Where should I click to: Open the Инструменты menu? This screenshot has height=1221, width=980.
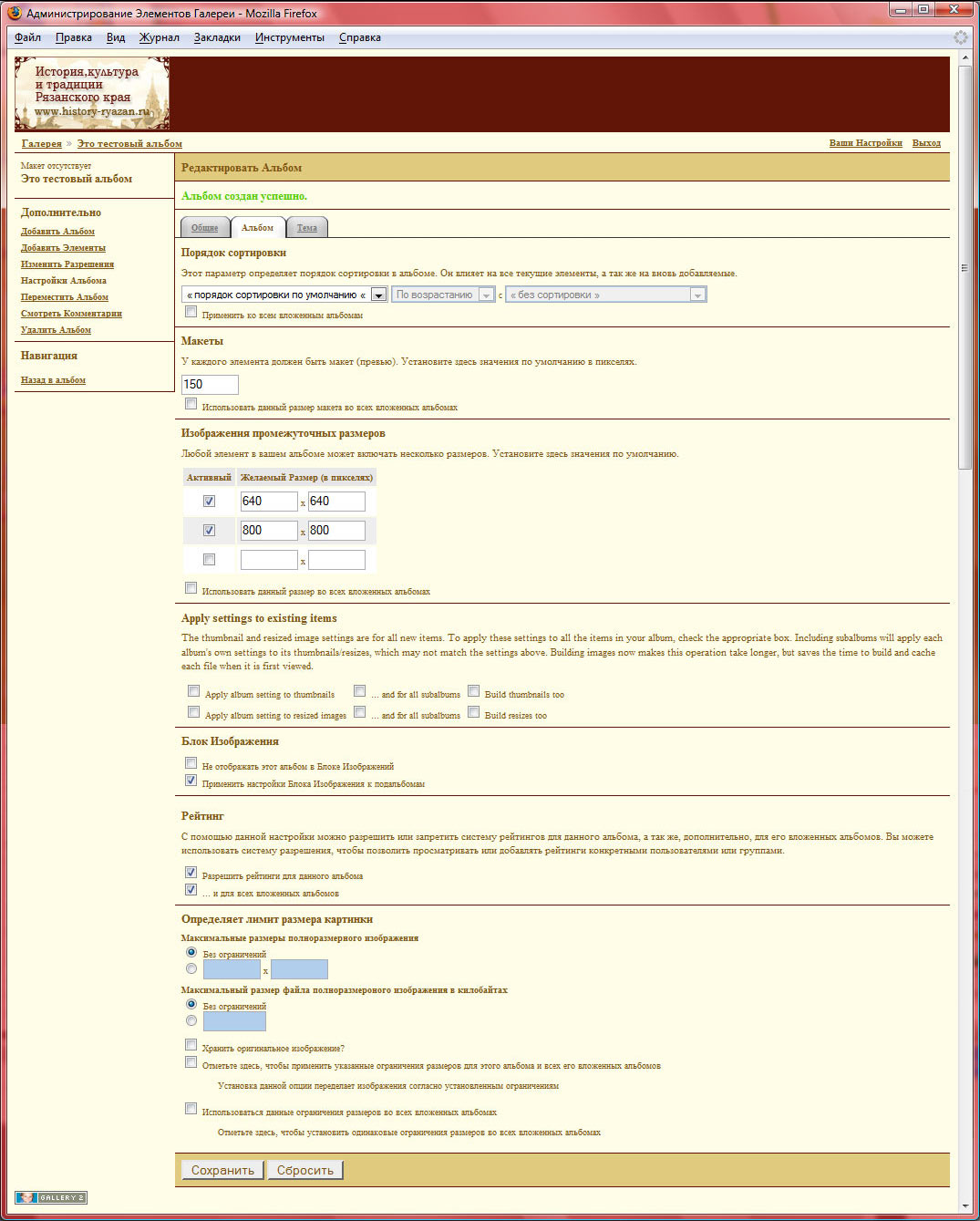click(x=290, y=37)
